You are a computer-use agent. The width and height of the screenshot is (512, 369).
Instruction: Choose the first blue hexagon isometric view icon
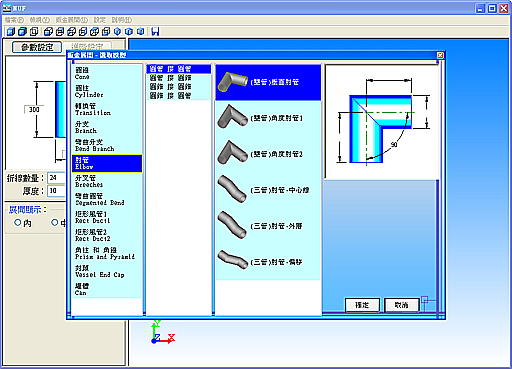click(x=117, y=32)
